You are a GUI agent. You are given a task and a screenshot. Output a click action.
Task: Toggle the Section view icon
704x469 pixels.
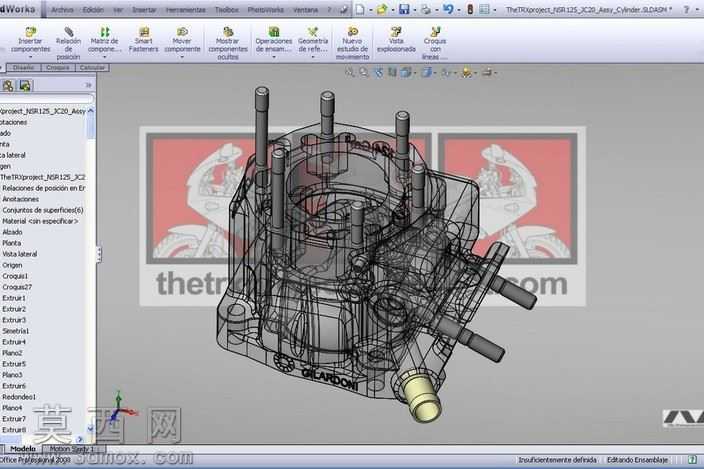(392, 72)
